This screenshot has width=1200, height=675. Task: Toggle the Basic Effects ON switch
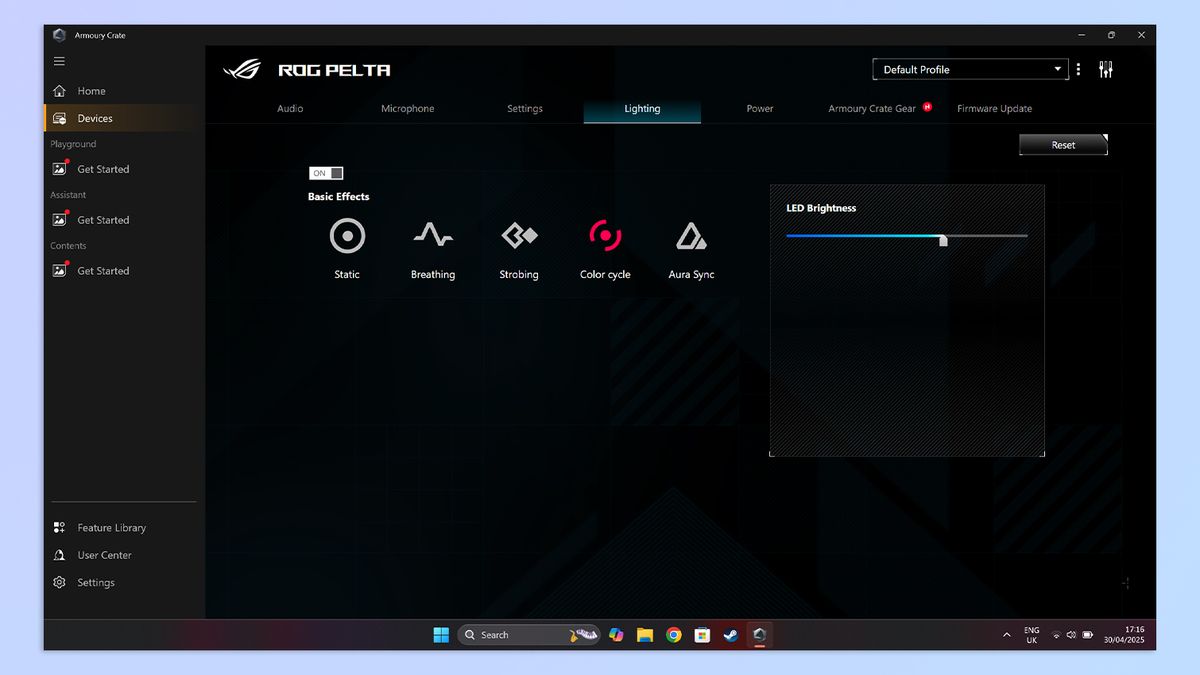click(326, 172)
